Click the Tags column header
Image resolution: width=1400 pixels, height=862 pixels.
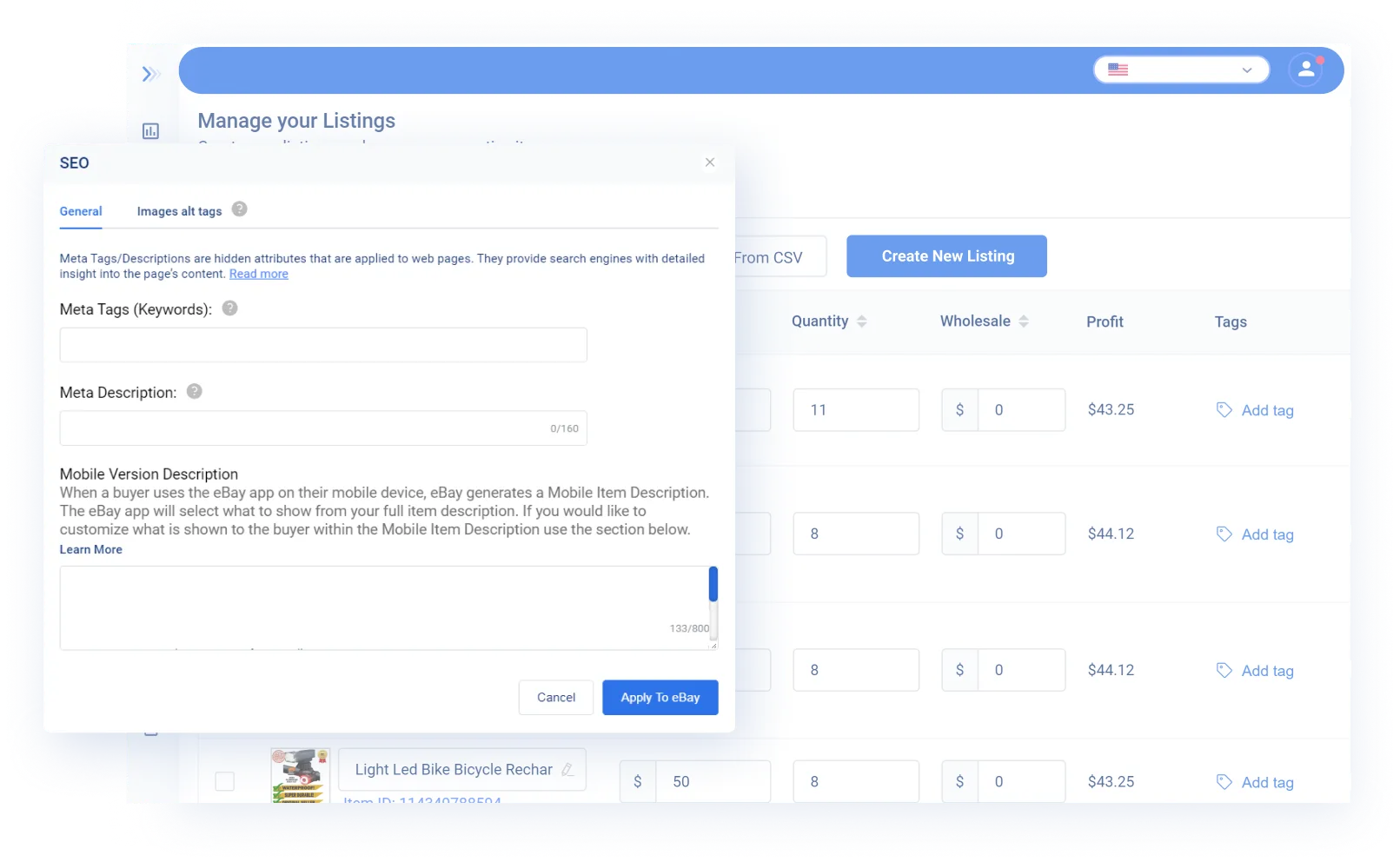pyautogui.click(x=1231, y=322)
